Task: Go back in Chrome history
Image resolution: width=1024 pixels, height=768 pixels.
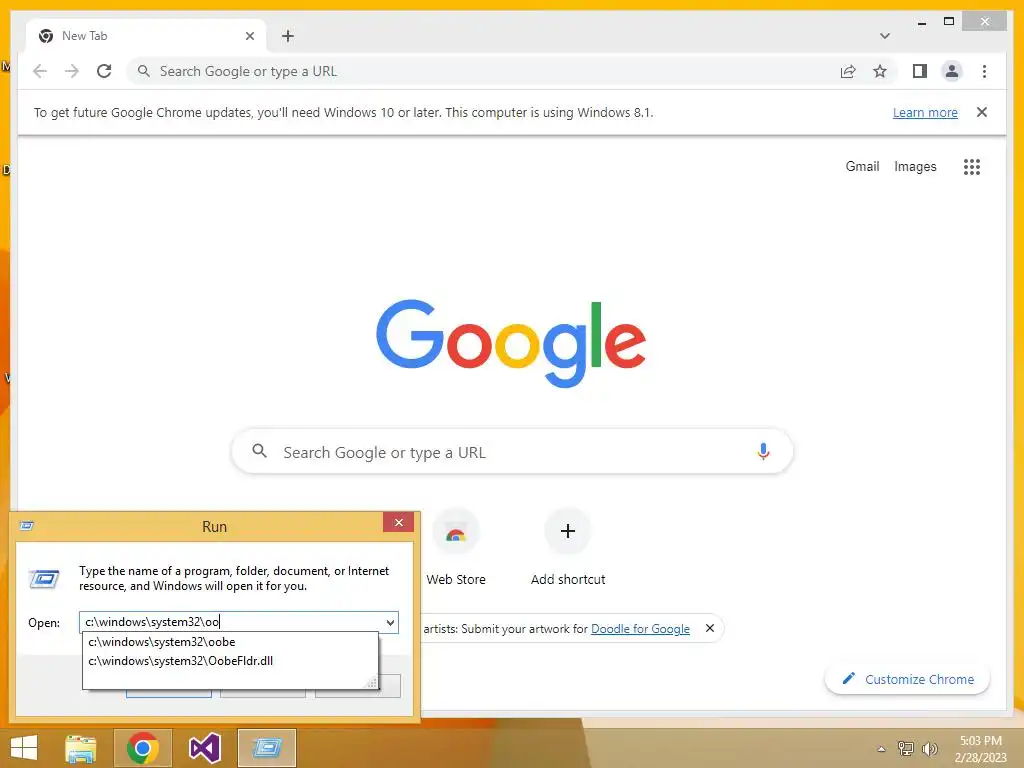Action: click(40, 71)
